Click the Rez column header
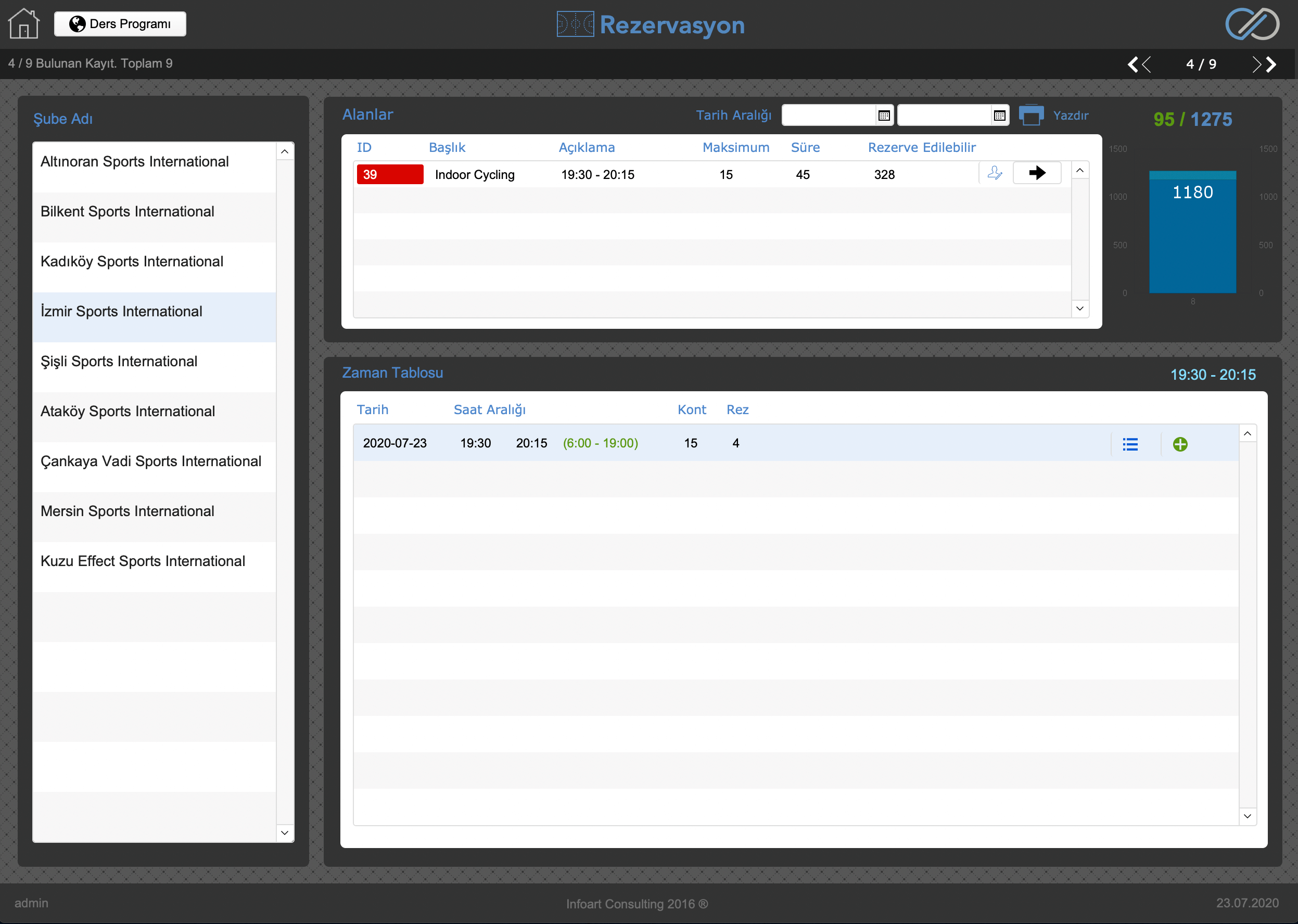 coord(737,409)
